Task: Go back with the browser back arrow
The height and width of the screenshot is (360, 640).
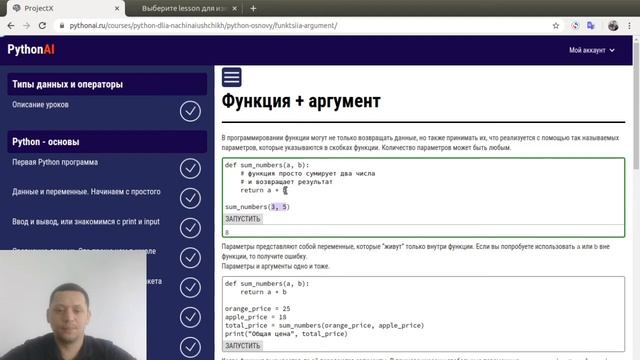Action: (11, 26)
